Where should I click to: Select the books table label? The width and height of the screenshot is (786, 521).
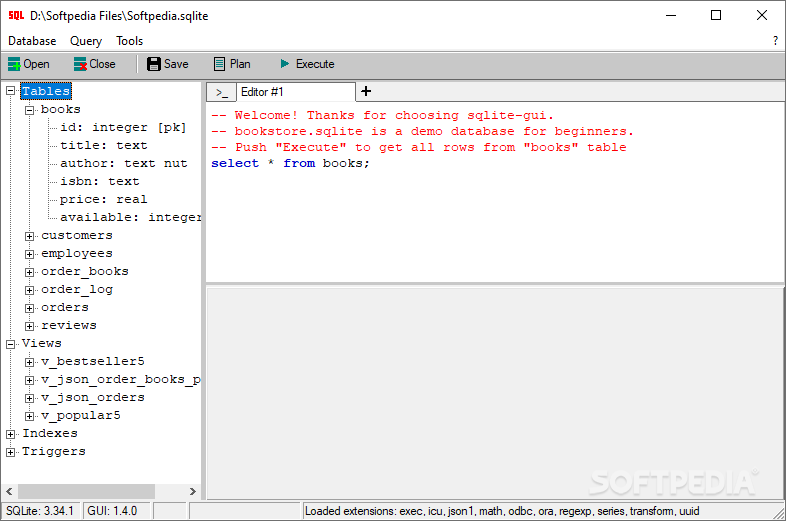pos(61,109)
